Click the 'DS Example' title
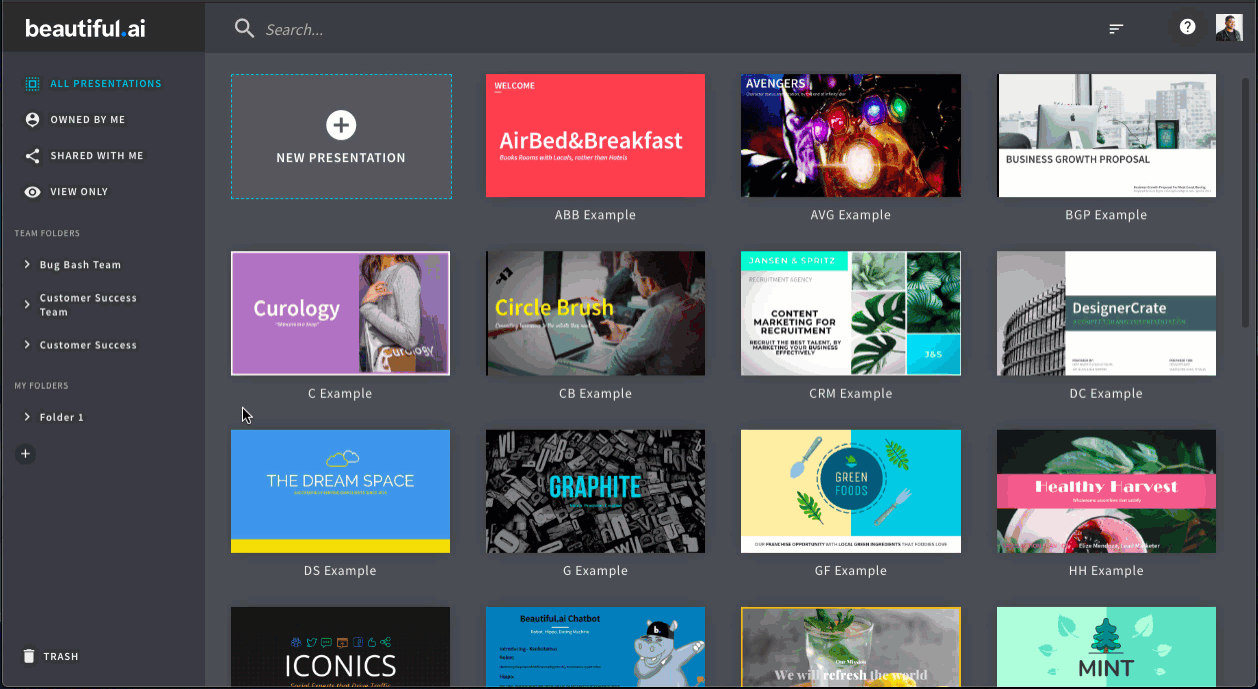1258x689 pixels. point(340,571)
